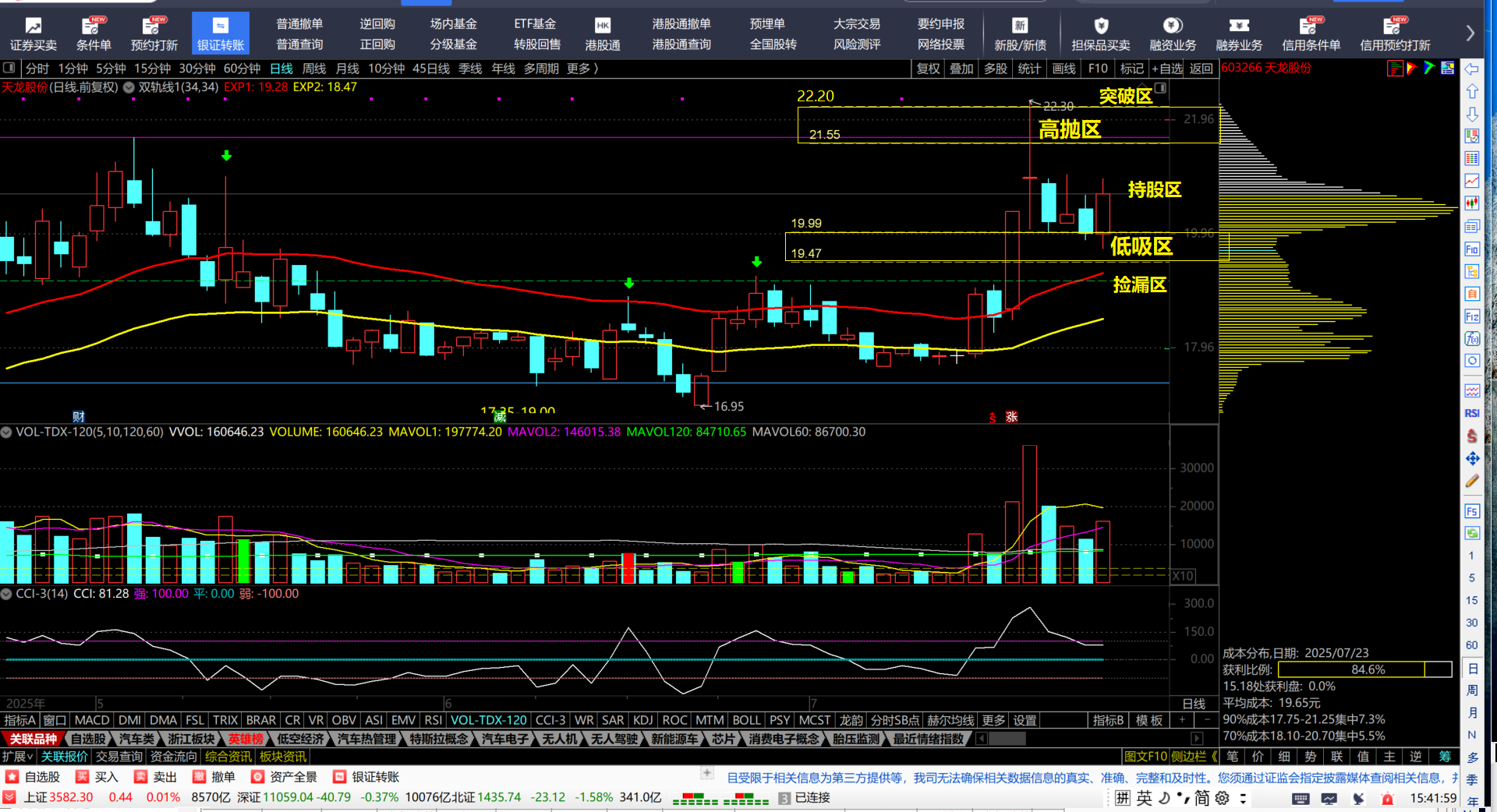Viewport: 1497px width, 812px height.
Task: Open the CCI-3 indicator dropdown circle
Action: pos(6,594)
